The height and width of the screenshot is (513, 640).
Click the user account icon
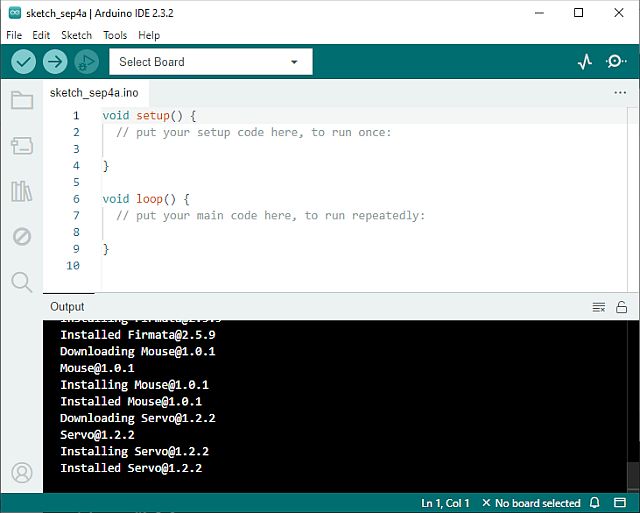pyautogui.click(x=21, y=472)
